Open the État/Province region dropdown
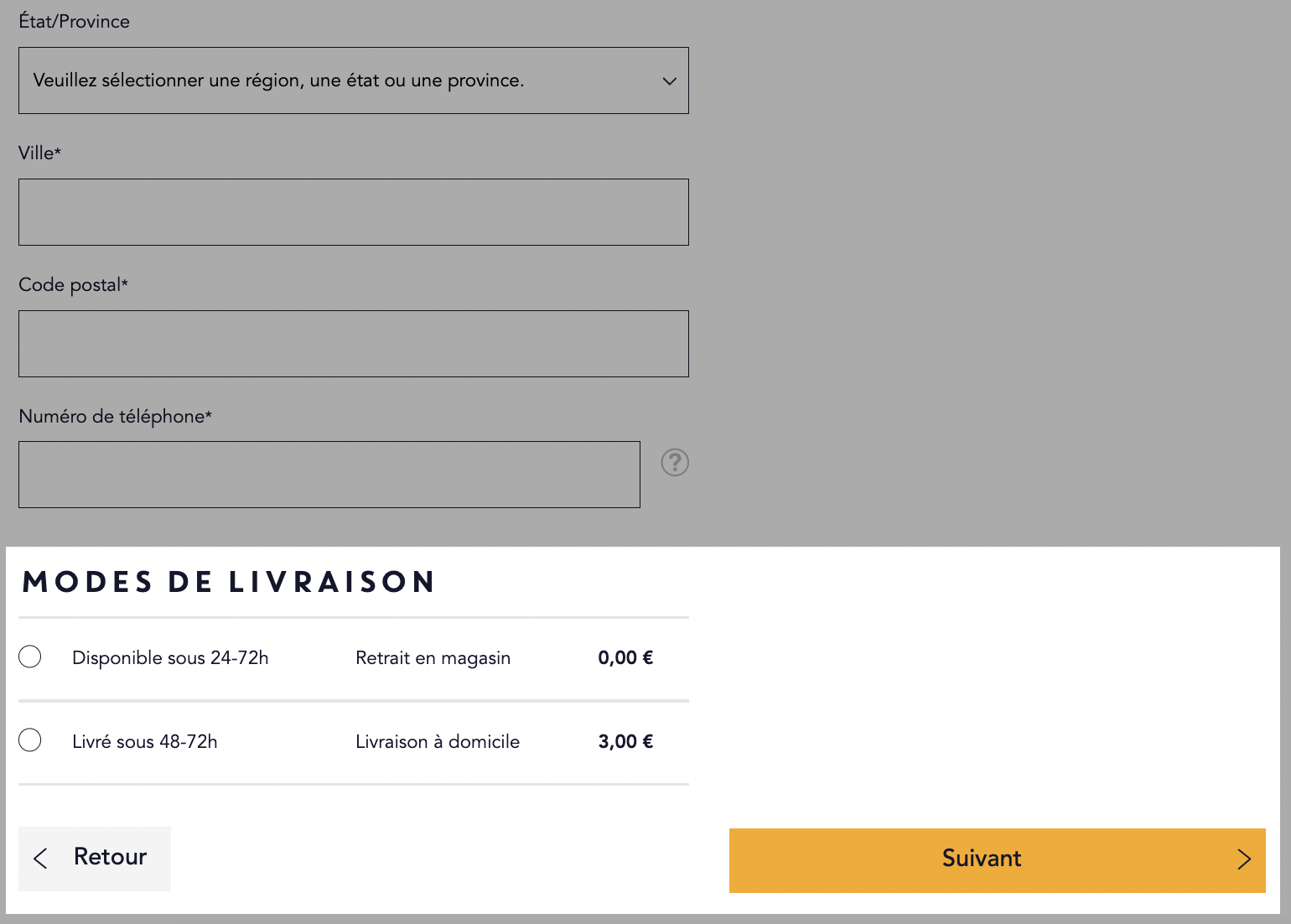Image resolution: width=1291 pixels, height=924 pixels. [x=354, y=80]
